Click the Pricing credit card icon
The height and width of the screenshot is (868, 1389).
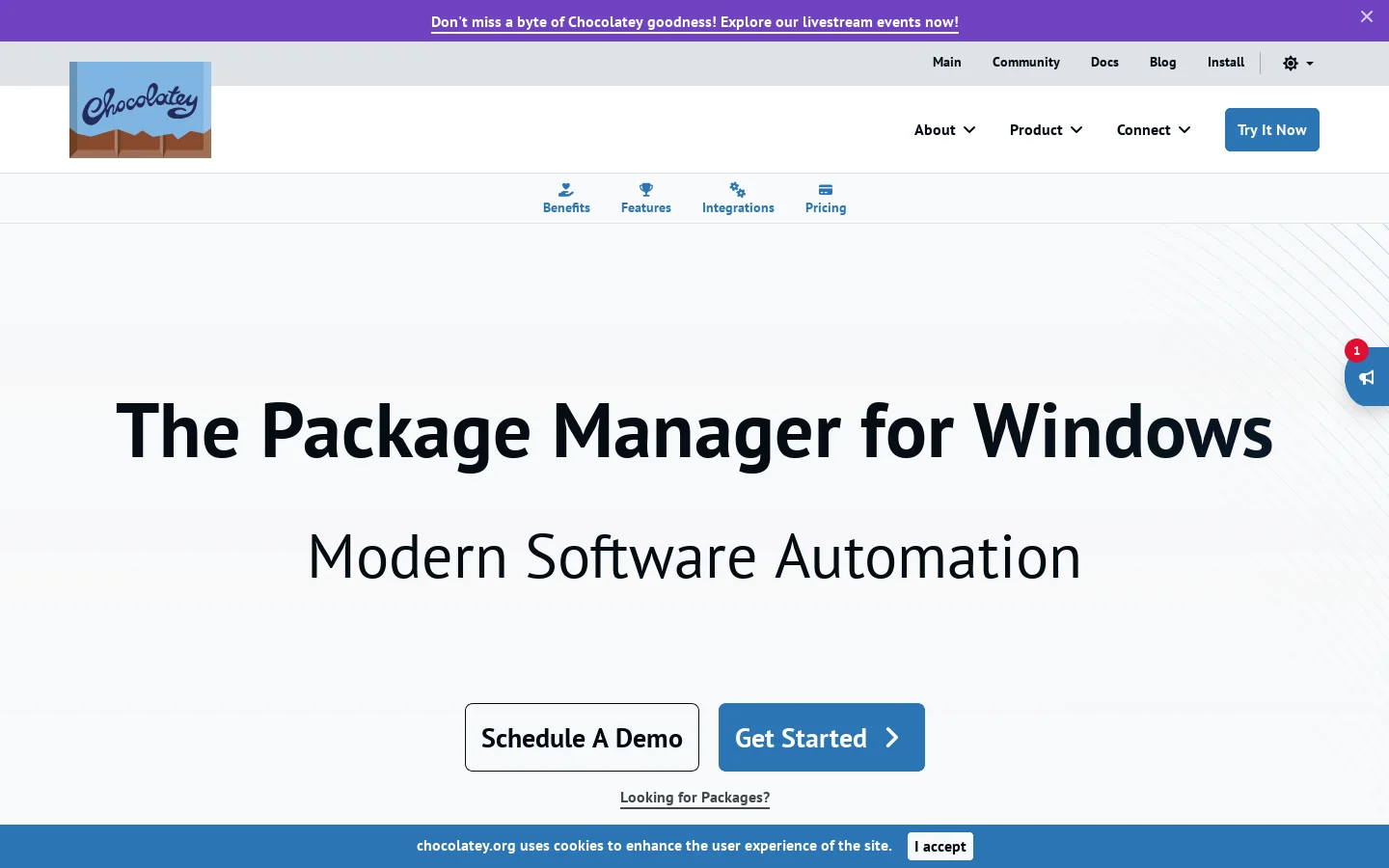click(x=826, y=190)
